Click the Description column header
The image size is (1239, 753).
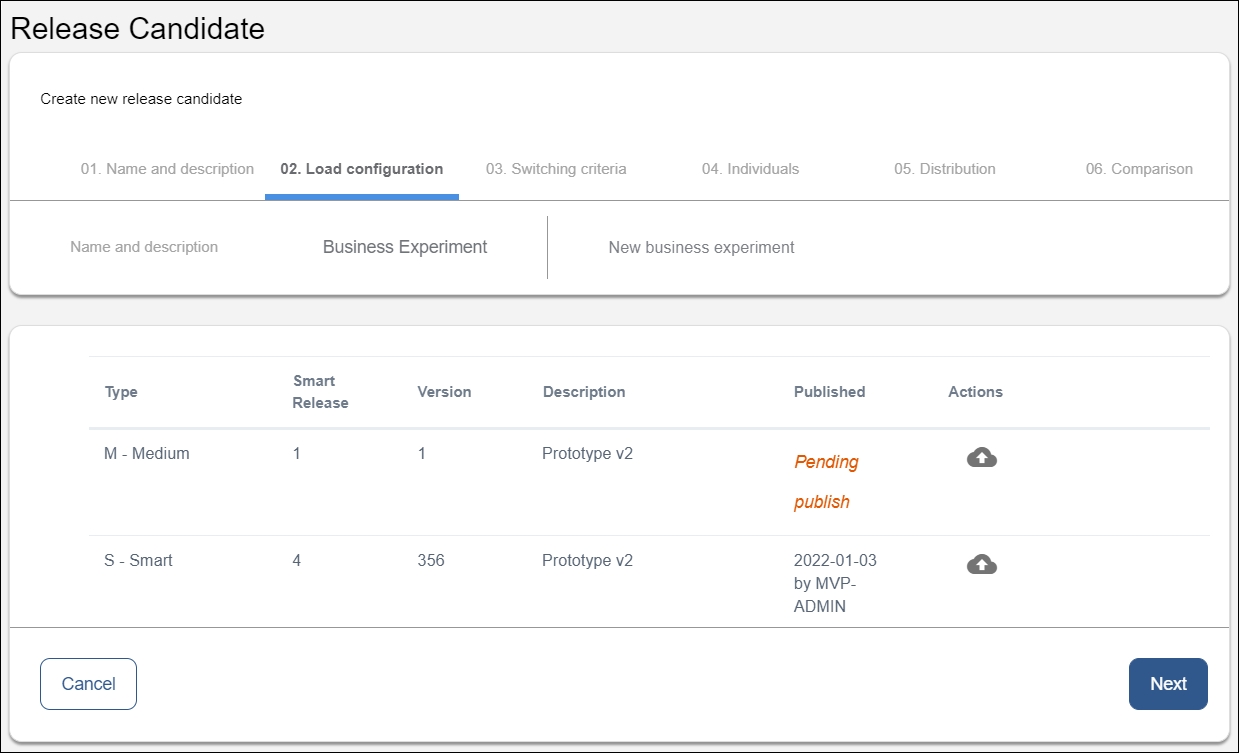(x=584, y=392)
